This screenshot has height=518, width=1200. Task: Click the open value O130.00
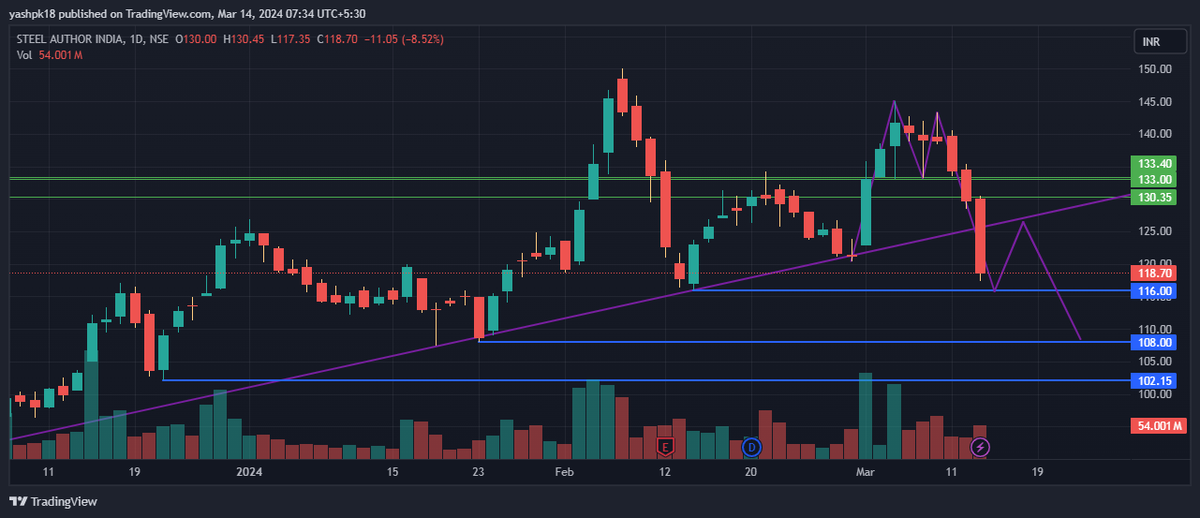coord(197,39)
